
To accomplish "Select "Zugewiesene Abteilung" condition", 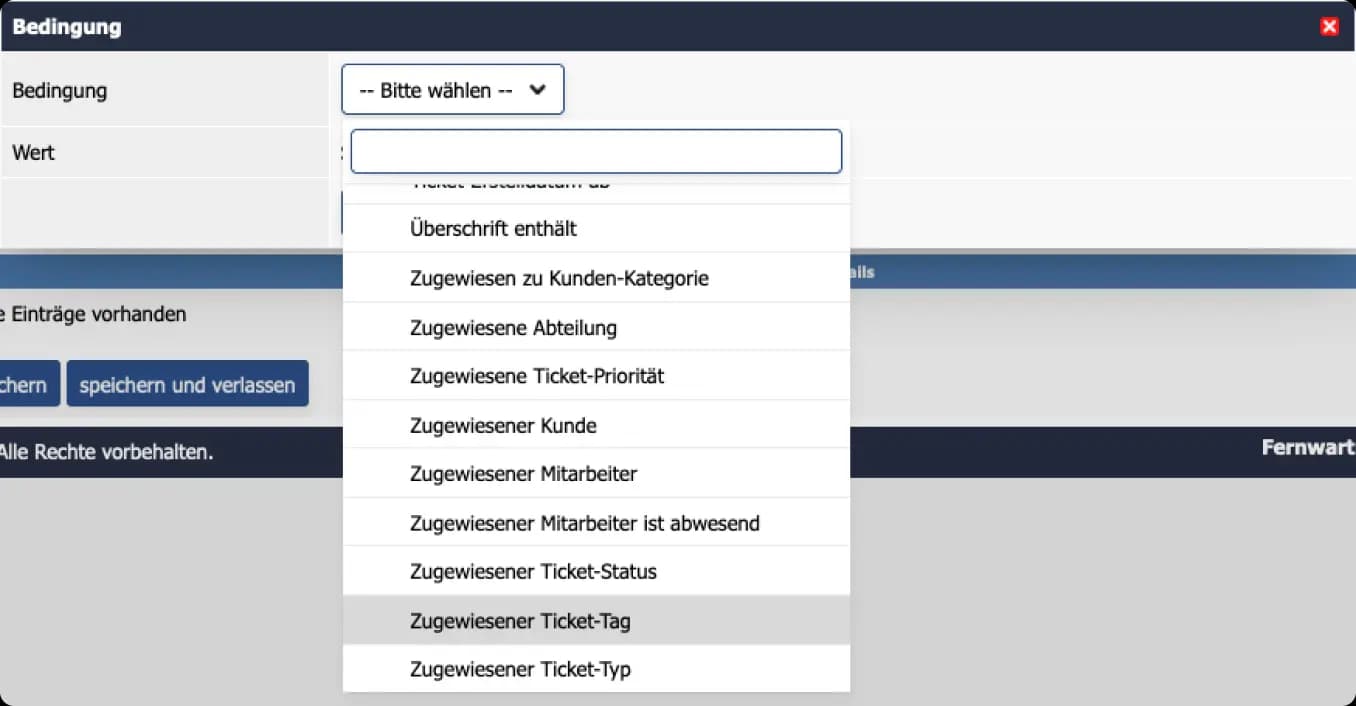I will 513,327.
